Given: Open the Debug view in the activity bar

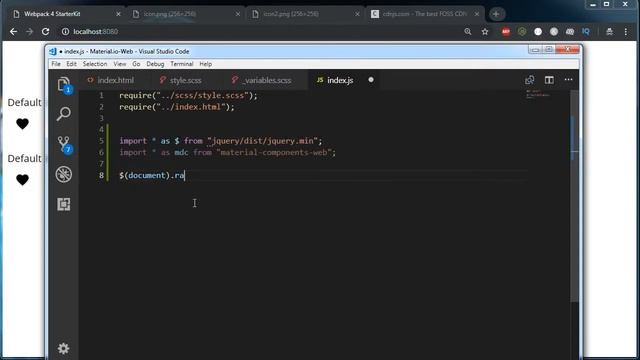Looking at the screenshot, I should click(64, 174).
